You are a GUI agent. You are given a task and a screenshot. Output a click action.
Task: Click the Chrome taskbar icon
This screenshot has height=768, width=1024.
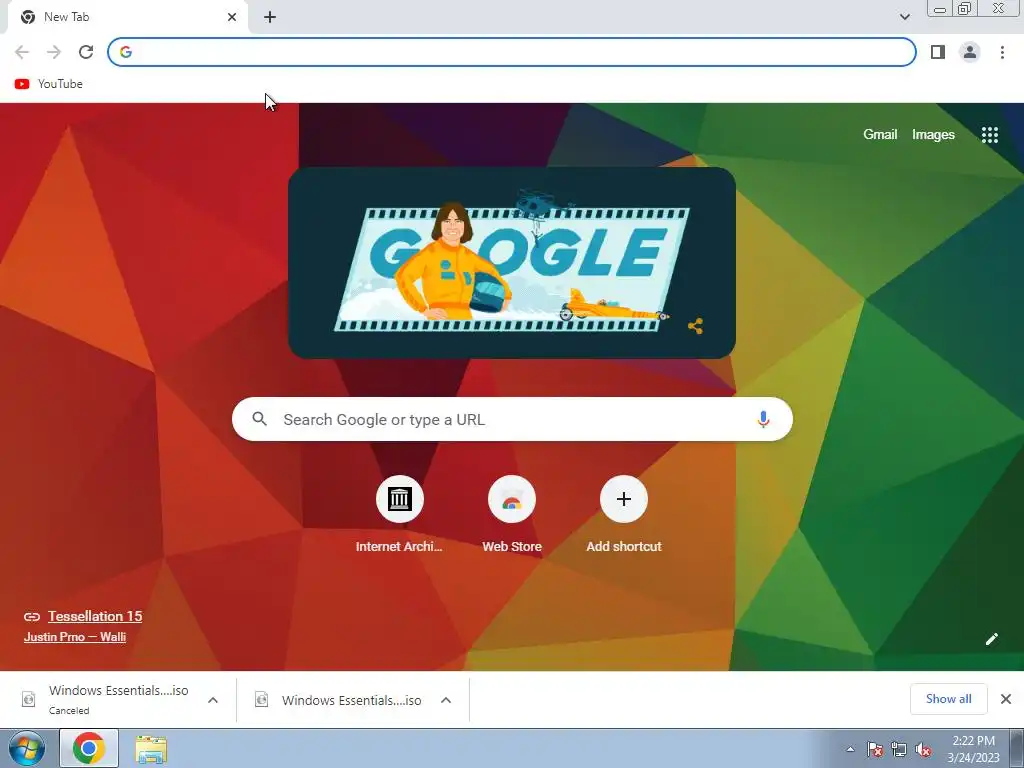[89, 748]
